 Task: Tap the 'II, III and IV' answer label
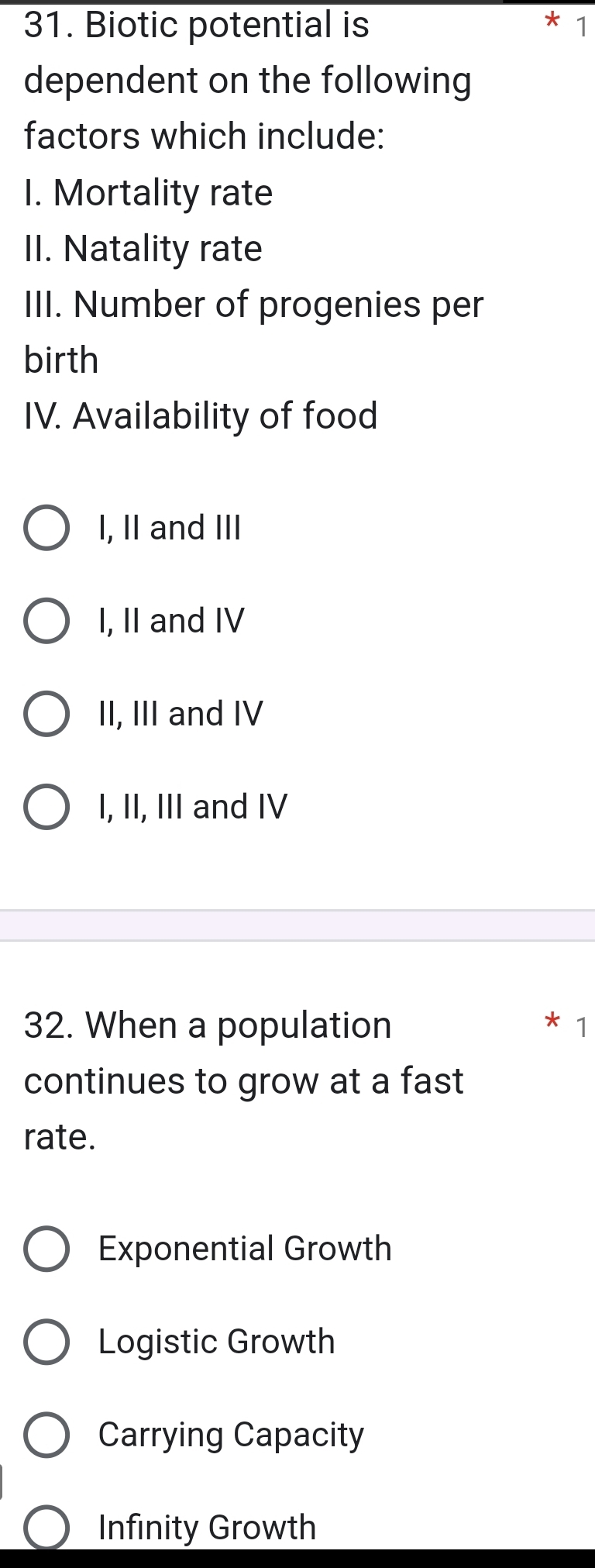tap(181, 714)
